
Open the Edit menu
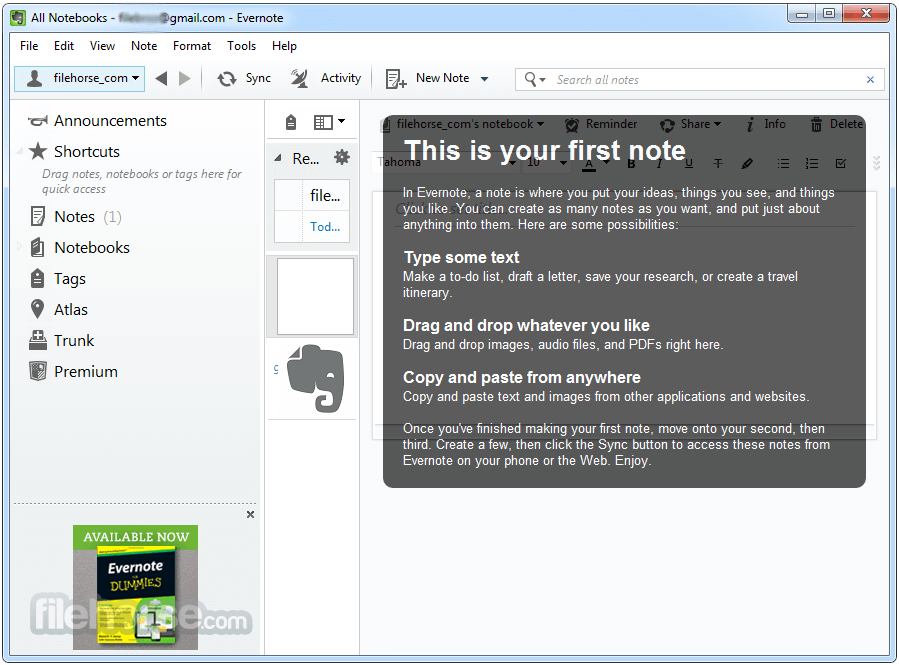pyautogui.click(x=64, y=46)
